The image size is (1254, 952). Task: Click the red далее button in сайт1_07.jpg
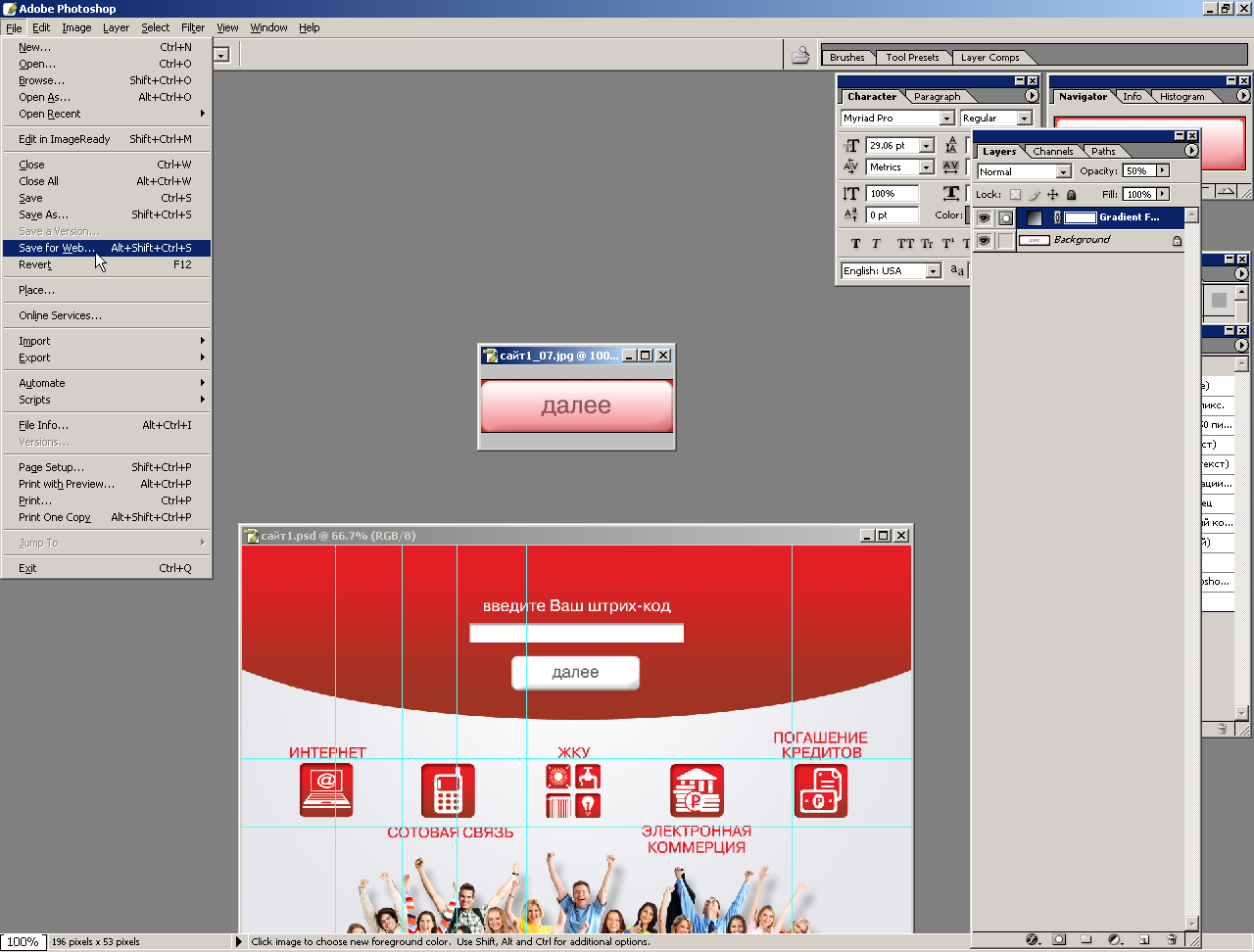tap(577, 406)
